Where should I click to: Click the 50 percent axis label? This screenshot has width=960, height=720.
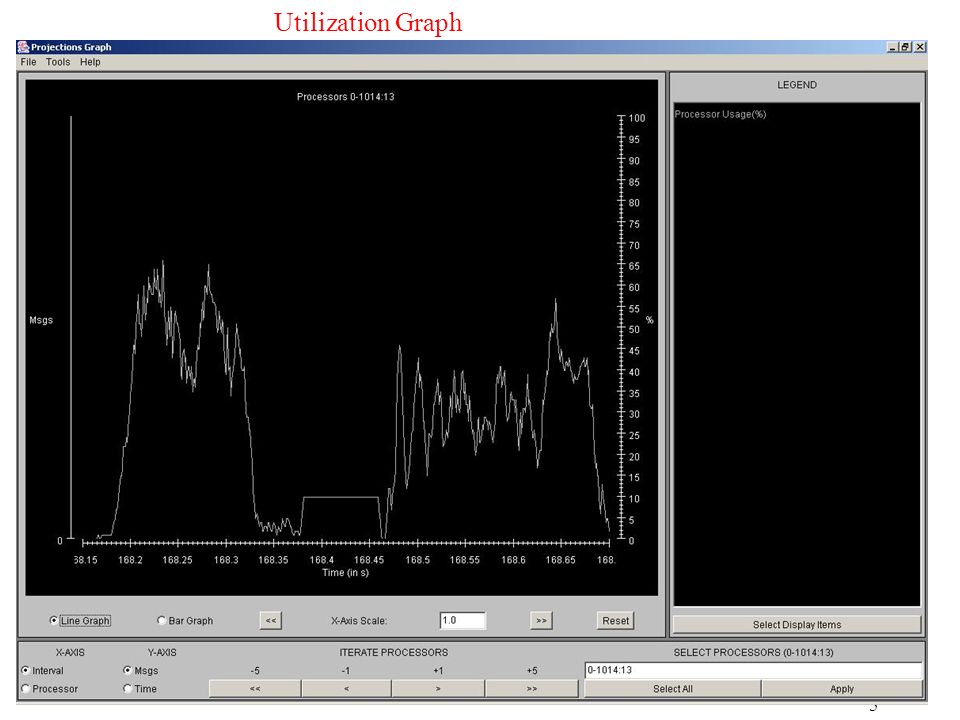[x=634, y=329]
